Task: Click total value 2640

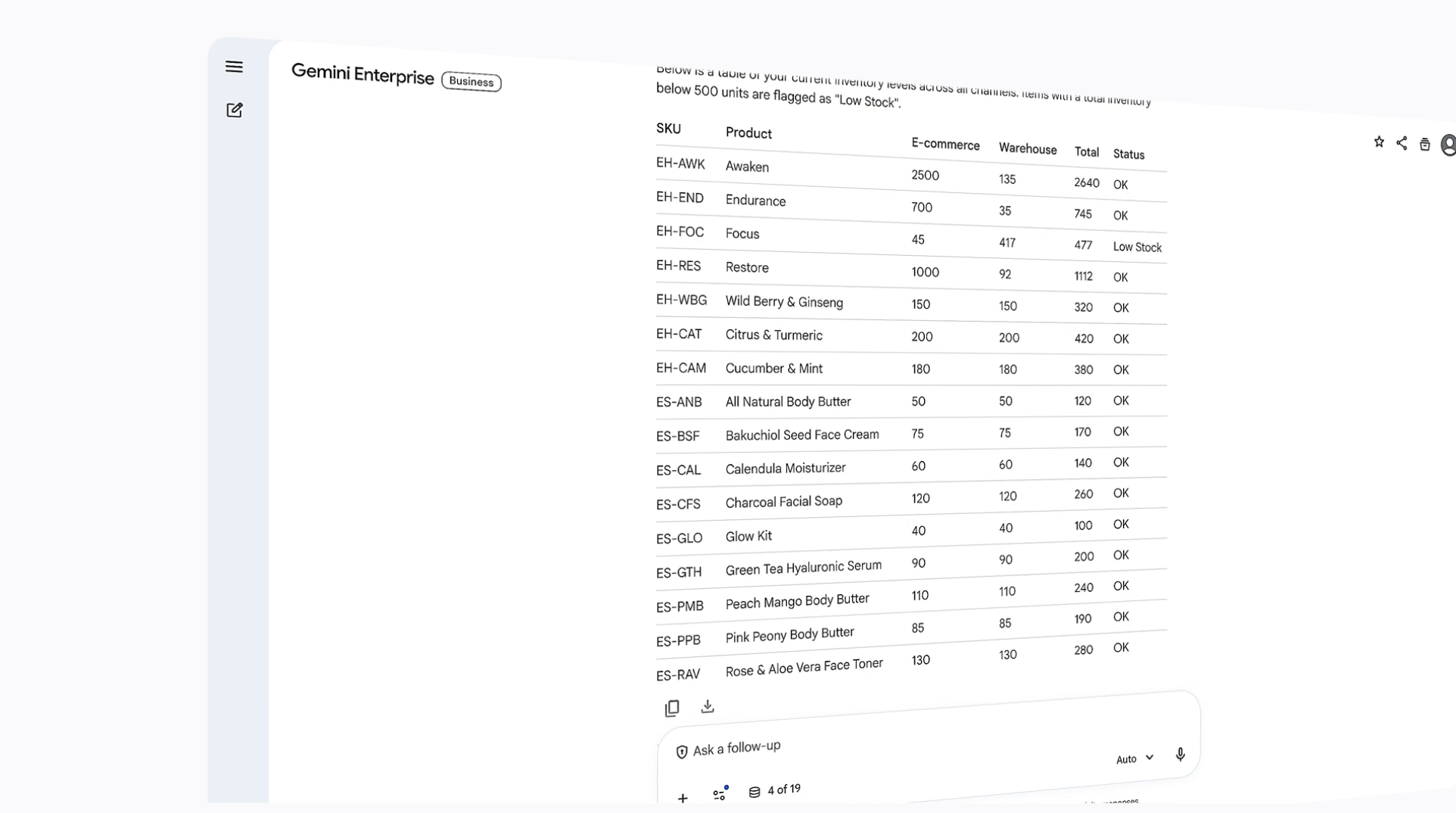Action: [x=1087, y=183]
